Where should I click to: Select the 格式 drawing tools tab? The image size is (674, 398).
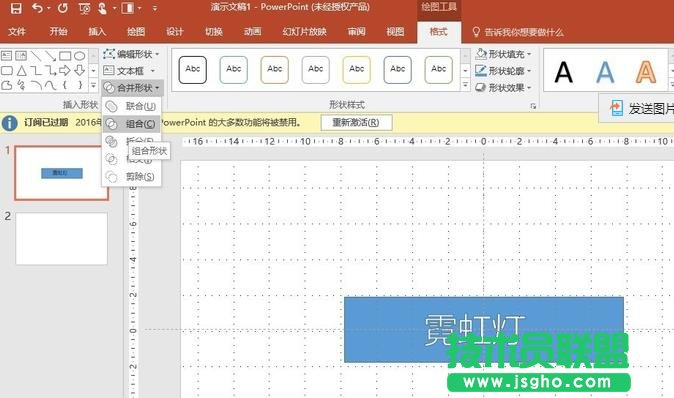tap(438, 31)
